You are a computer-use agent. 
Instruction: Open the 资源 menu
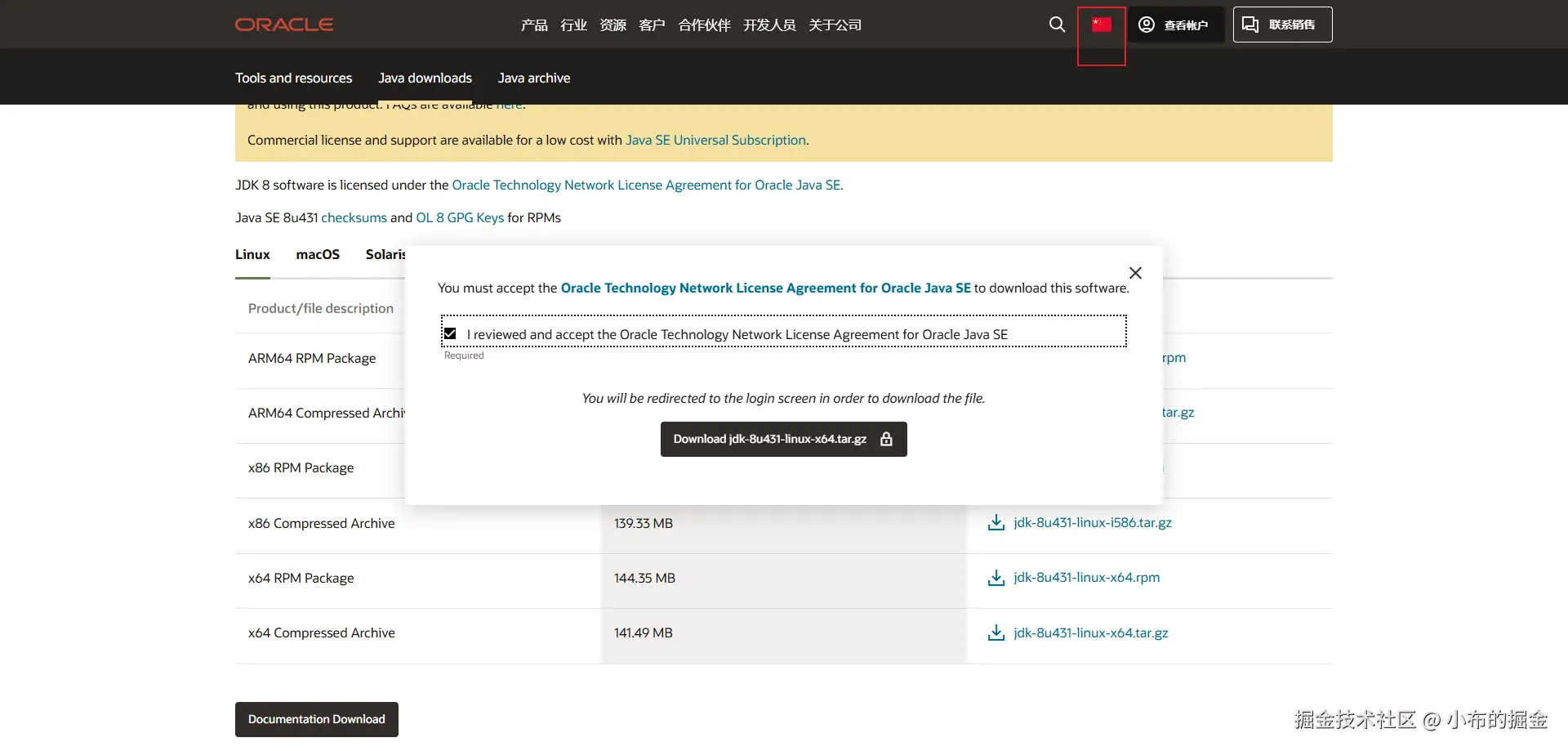click(613, 25)
